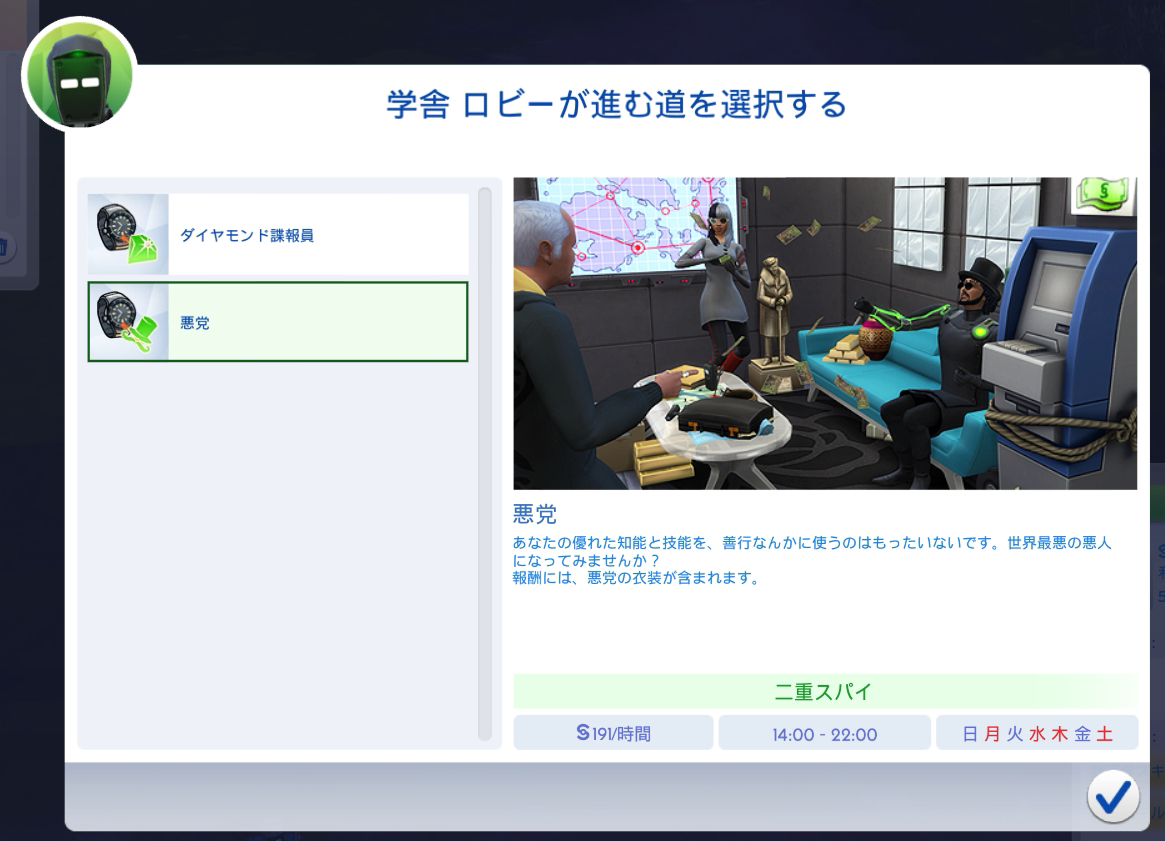Click the 悪党 heading below the image
Screen dimensions: 1165x841
click(x=535, y=513)
